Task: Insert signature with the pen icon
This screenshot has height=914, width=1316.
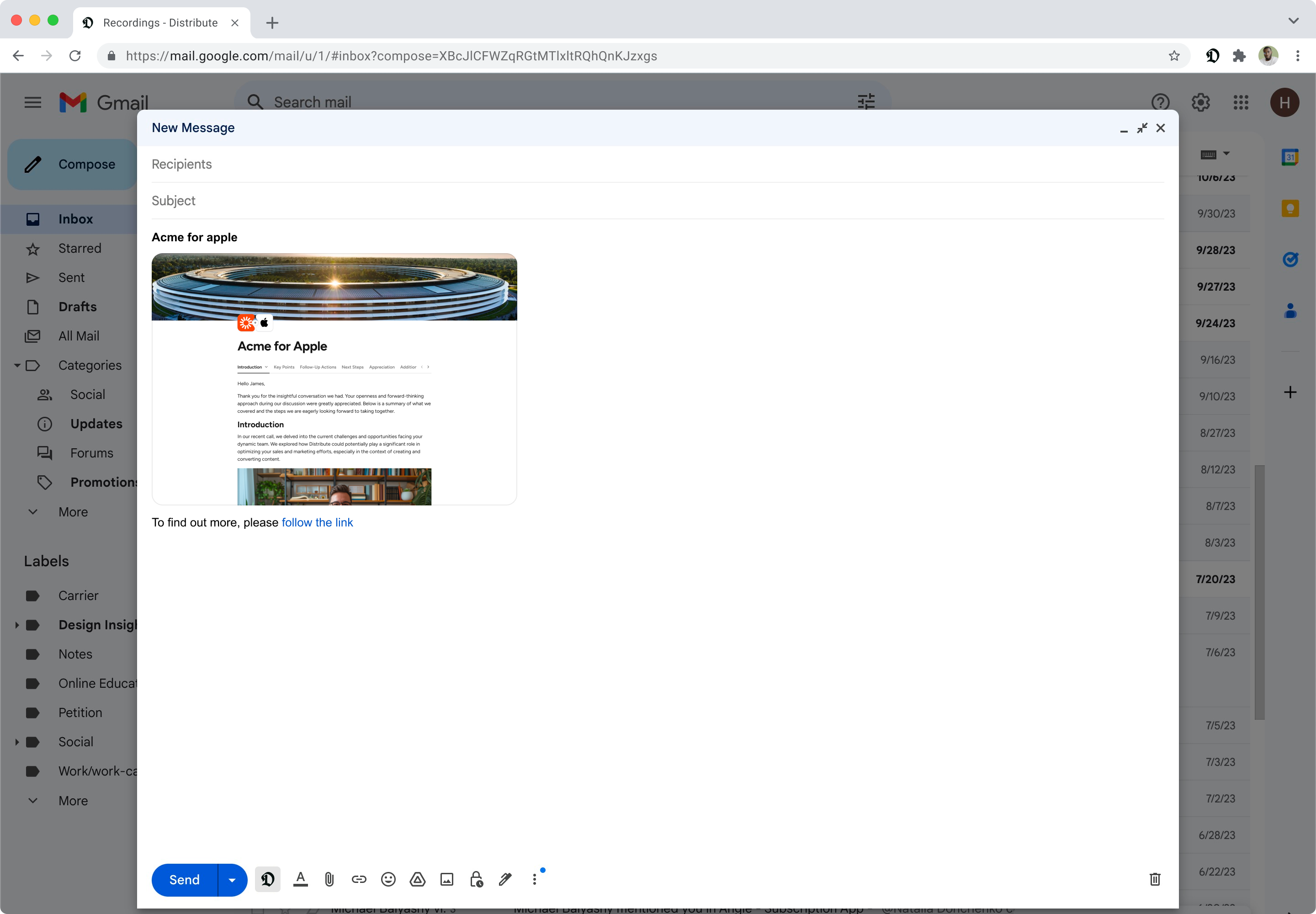Action: tap(505, 879)
